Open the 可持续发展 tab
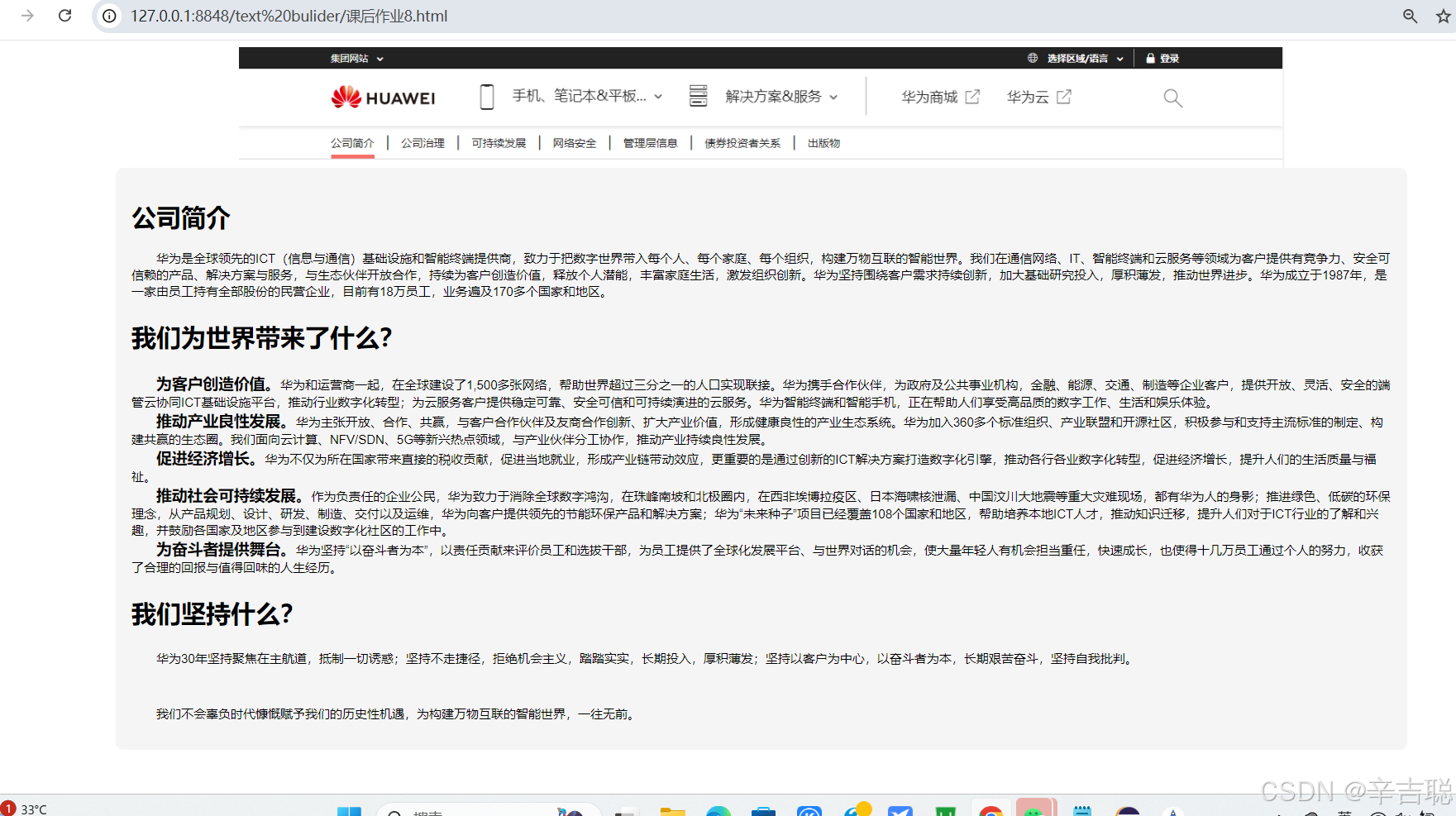 point(499,143)
